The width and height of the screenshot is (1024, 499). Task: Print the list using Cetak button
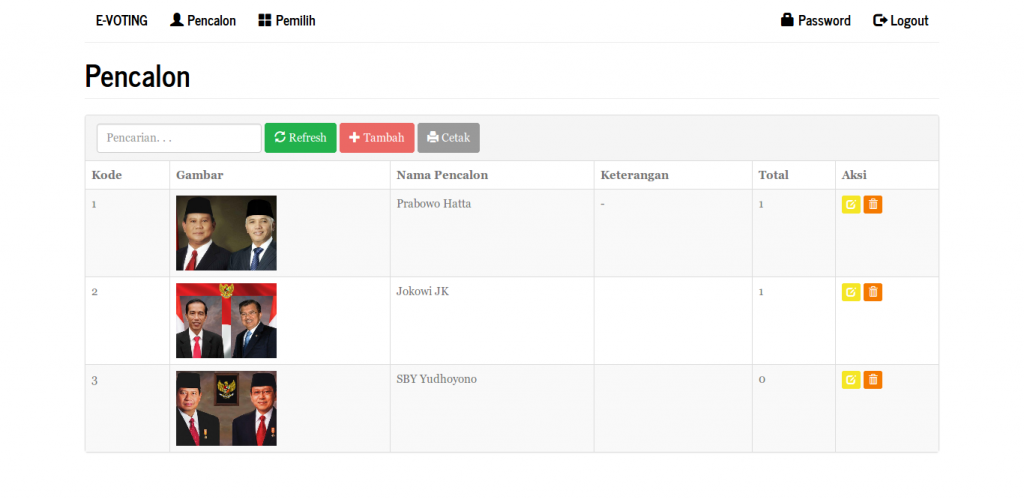(448, 138)
